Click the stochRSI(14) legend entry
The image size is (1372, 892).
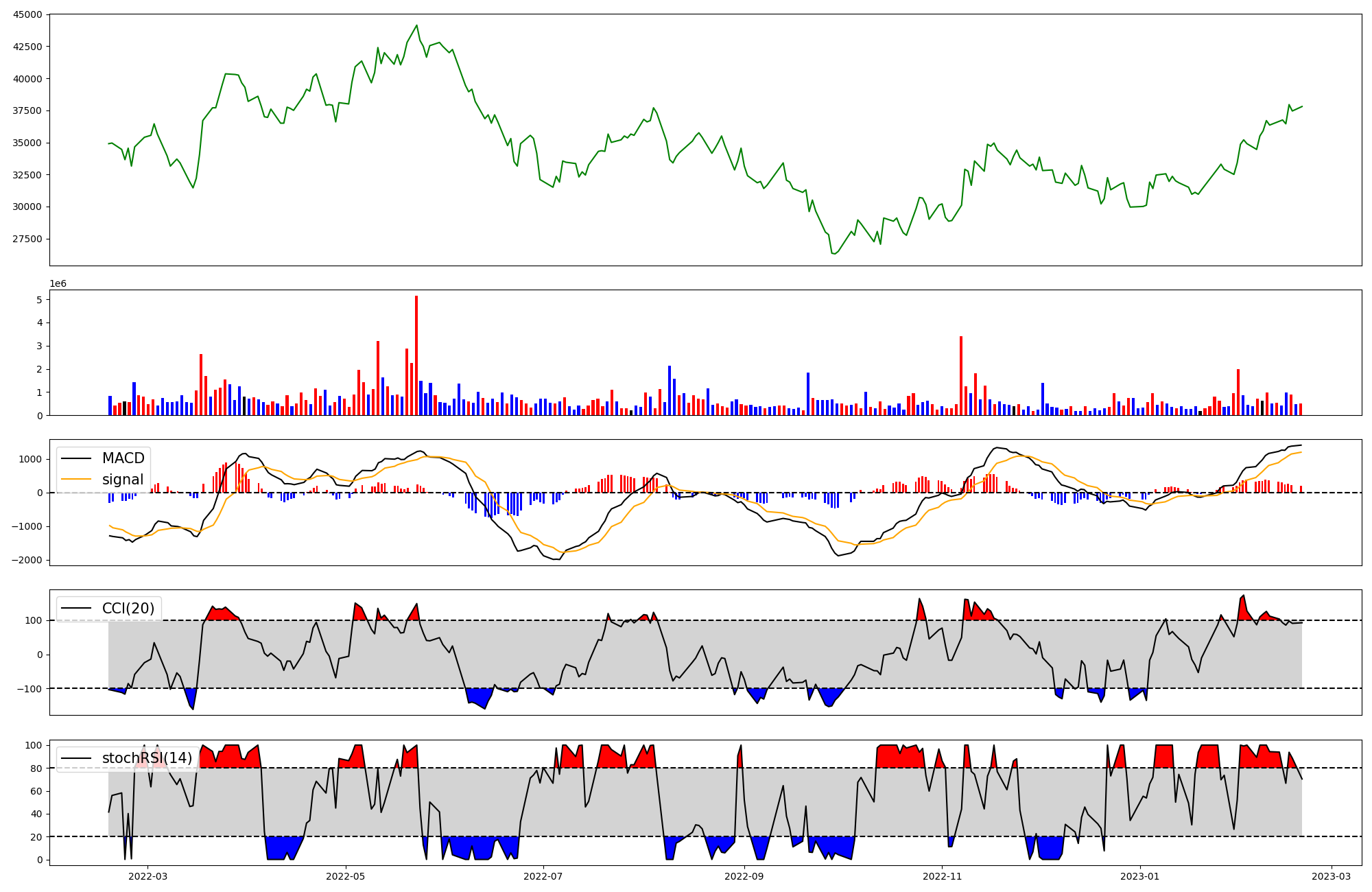click(x=147, y=758)
